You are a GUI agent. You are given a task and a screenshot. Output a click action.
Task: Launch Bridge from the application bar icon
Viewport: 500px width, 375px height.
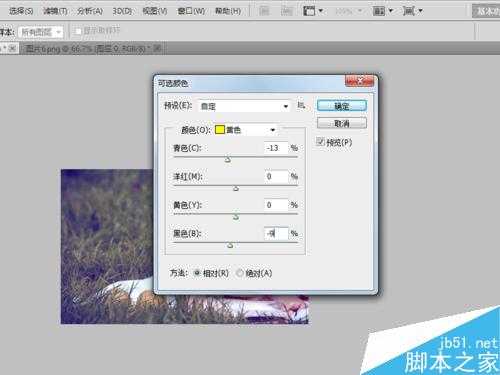tap(264, 11)
